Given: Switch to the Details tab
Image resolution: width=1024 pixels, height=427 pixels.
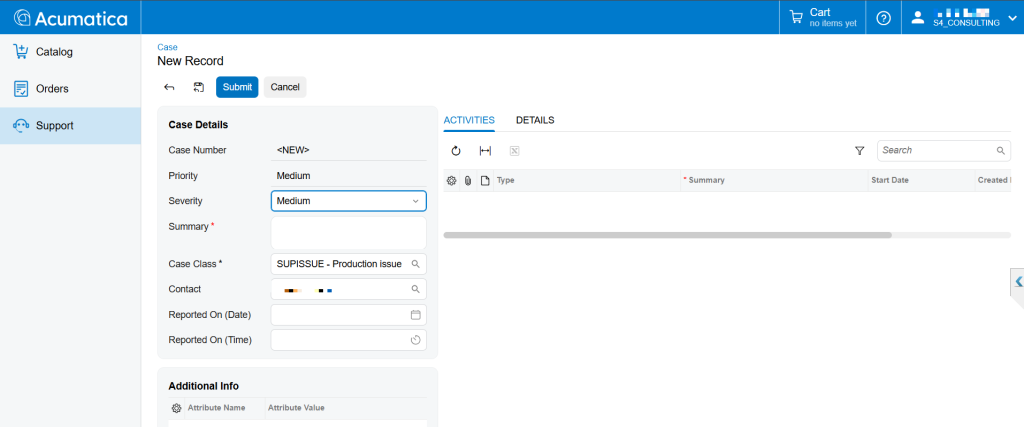Looking at the screenshot, I should (x=535, y=120).
